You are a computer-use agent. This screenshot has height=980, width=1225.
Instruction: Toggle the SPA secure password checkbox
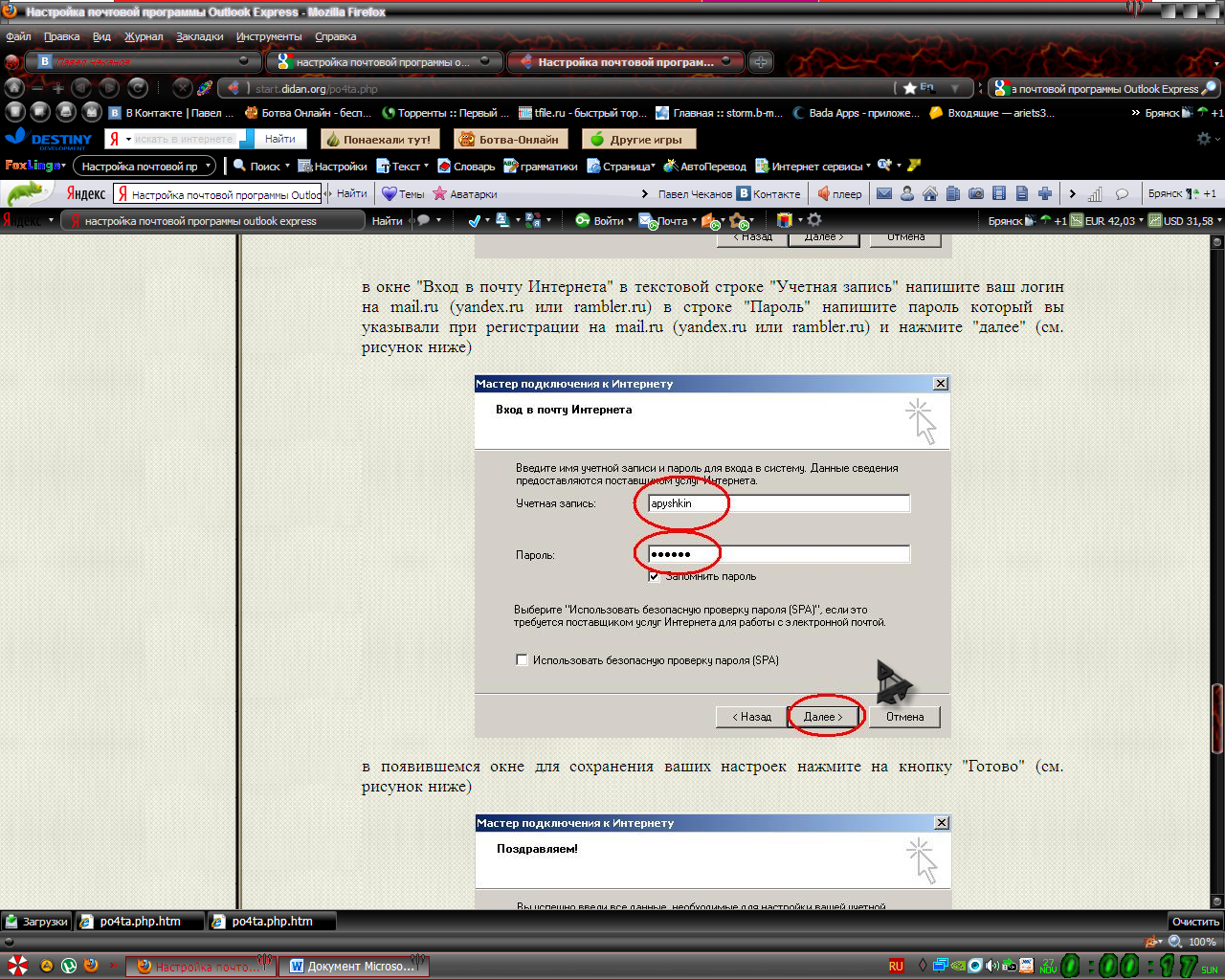coord(522,659)
